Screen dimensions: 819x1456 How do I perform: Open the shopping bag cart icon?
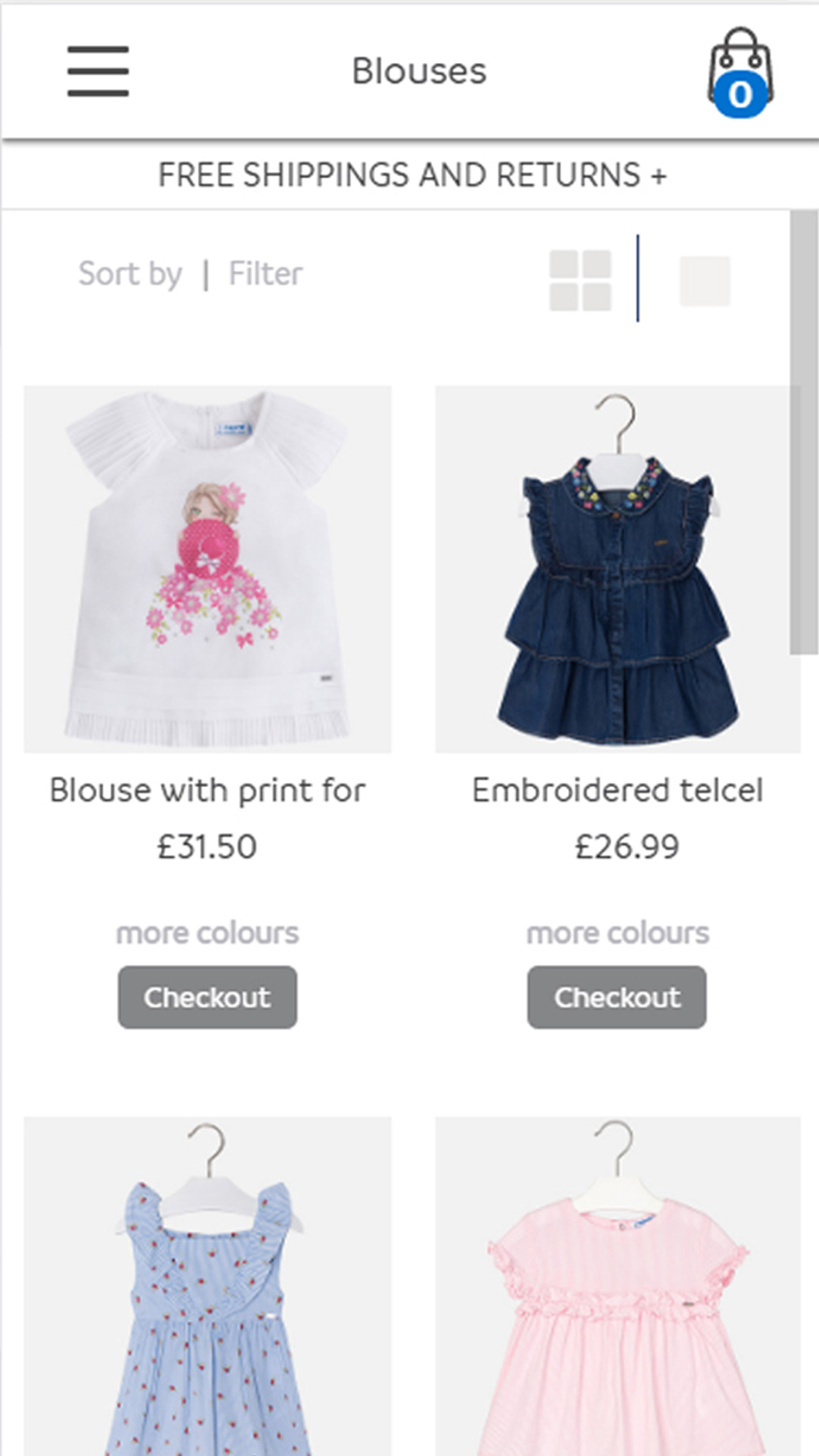[740, 72]
